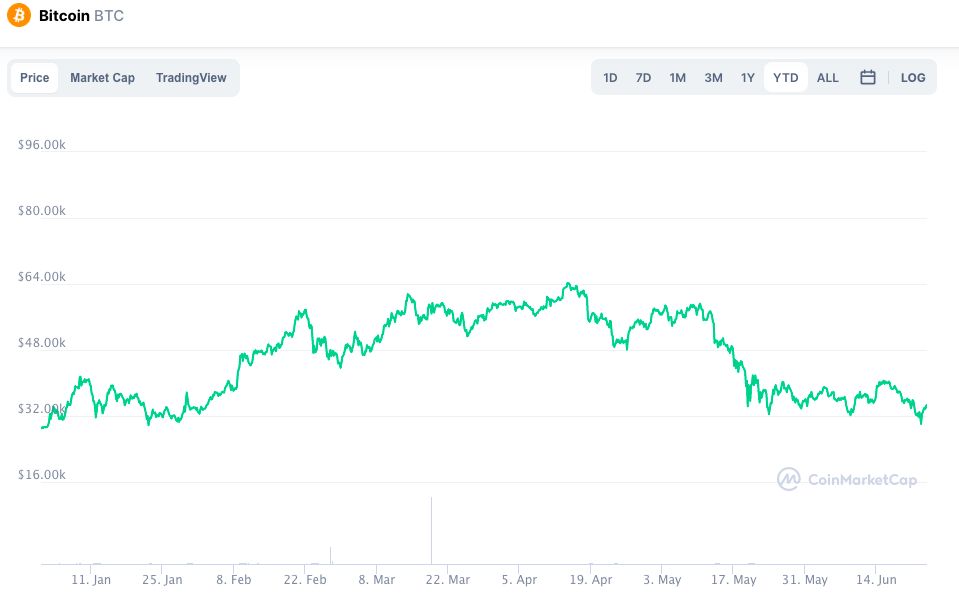
Task: Click the 3. May date label
Action: point(662,579)
